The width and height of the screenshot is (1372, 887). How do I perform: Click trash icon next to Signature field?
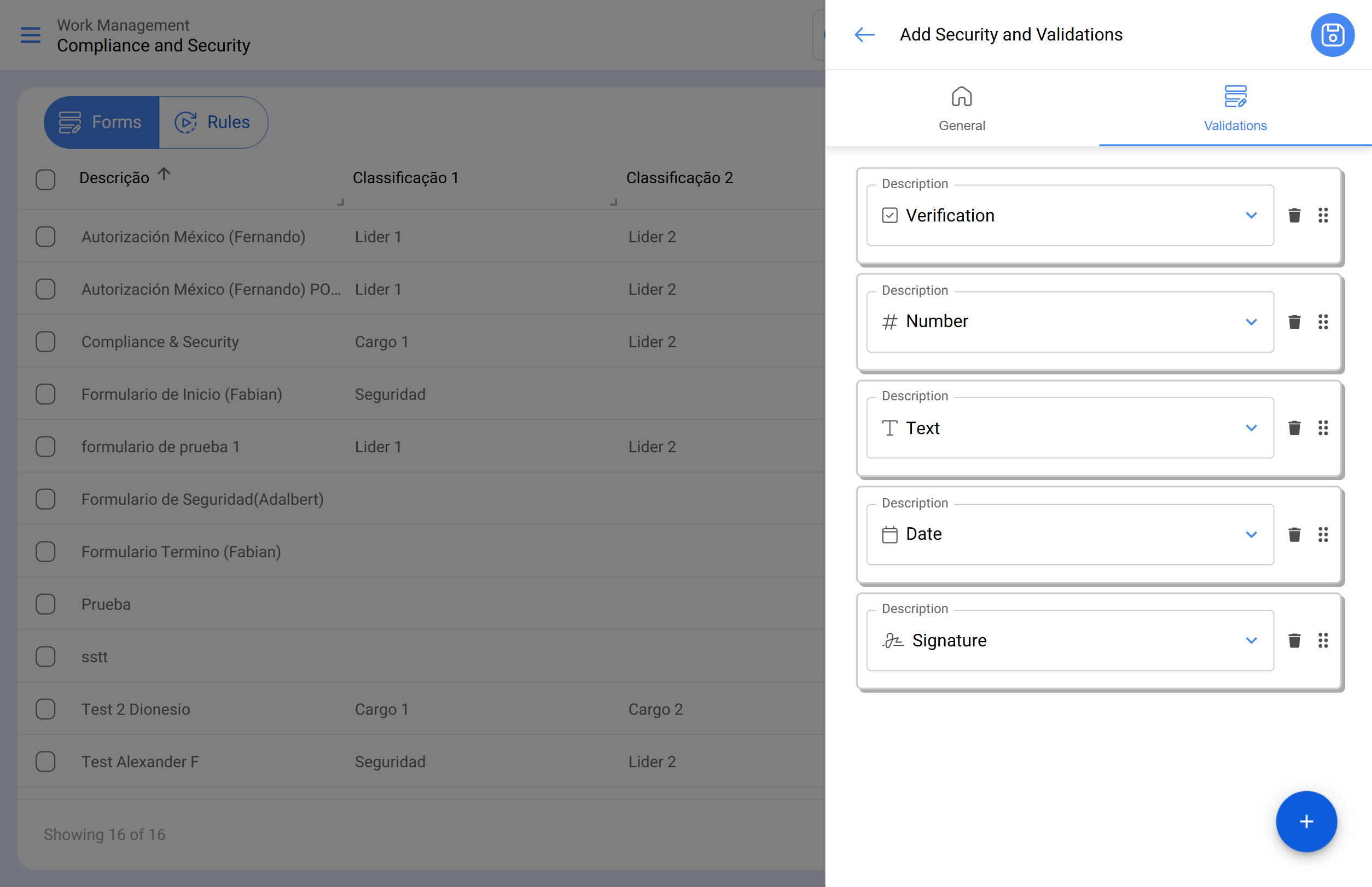(1294, 640)
